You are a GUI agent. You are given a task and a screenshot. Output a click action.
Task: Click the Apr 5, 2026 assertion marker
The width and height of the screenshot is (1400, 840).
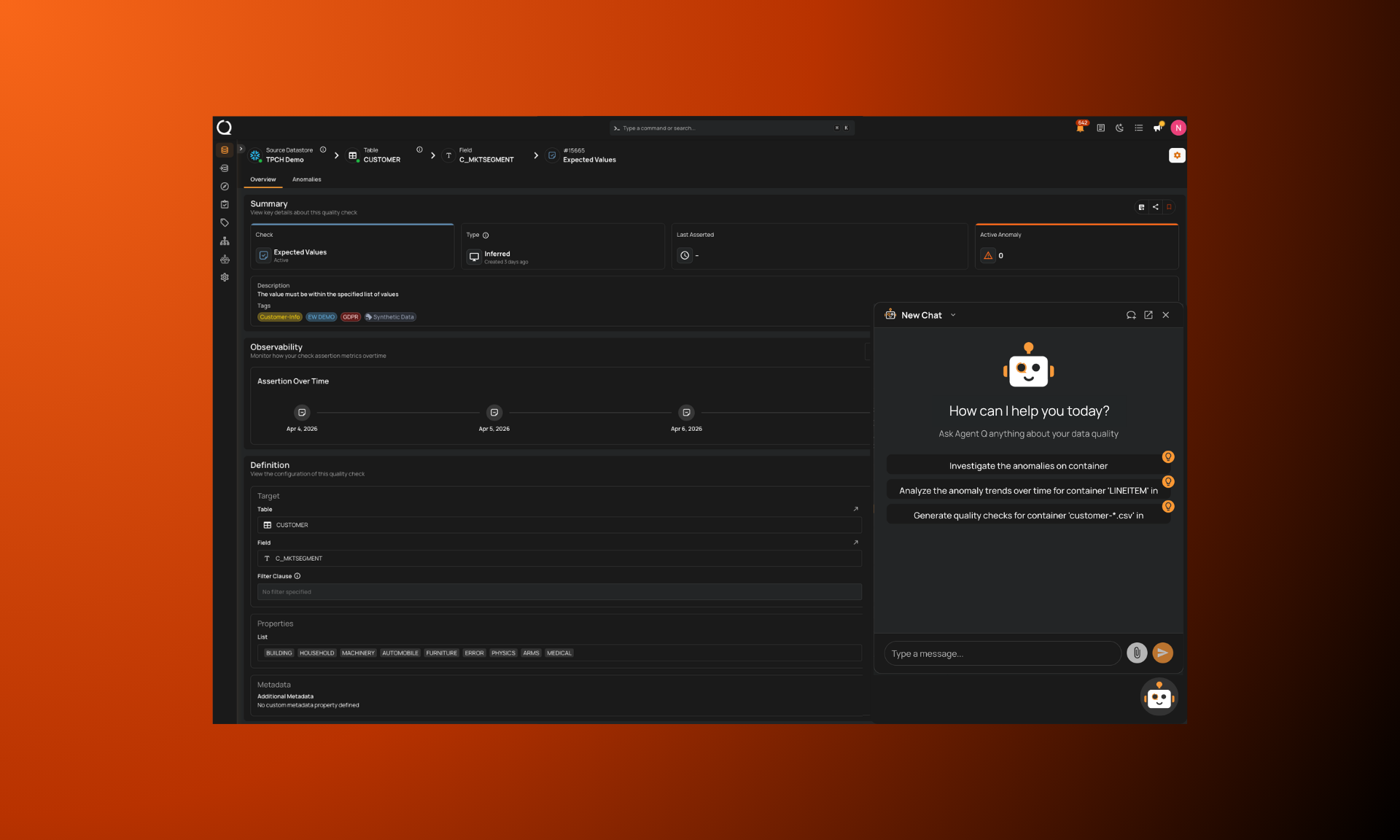pos(494,413)
